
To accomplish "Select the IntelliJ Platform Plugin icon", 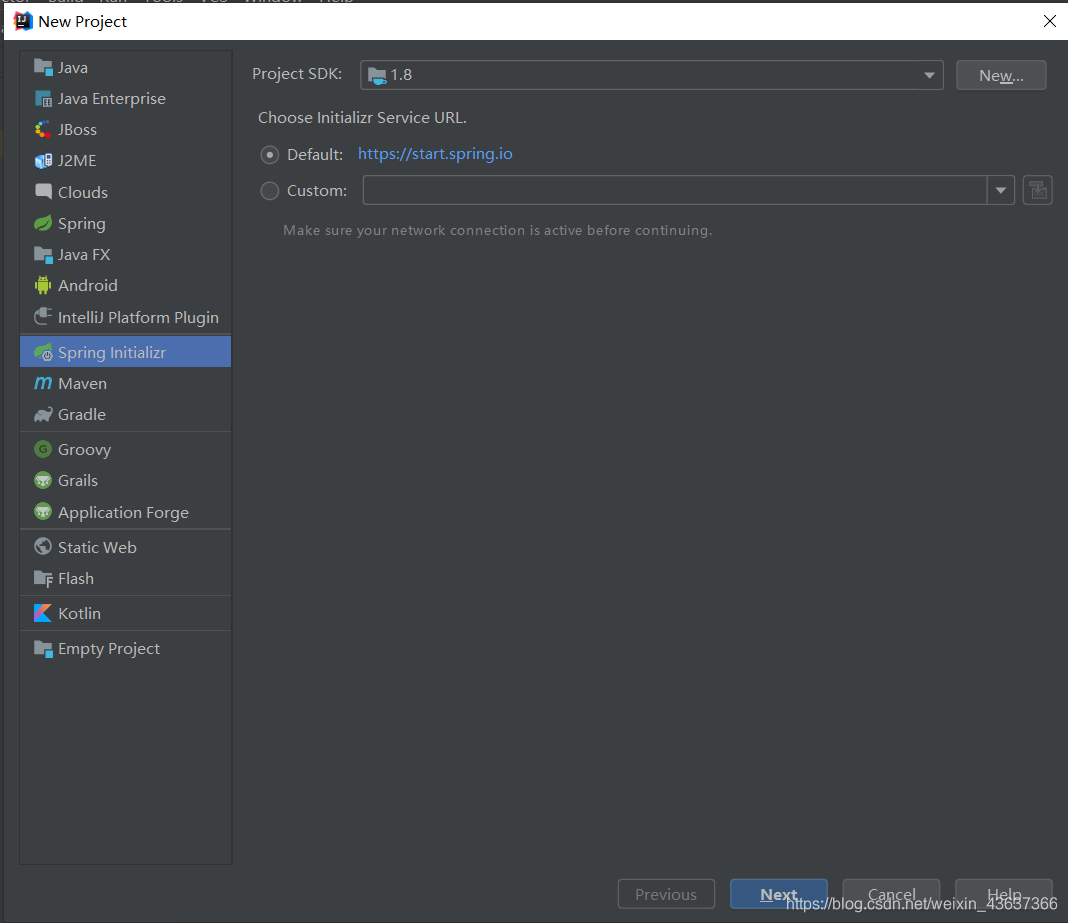I will 43,317.
